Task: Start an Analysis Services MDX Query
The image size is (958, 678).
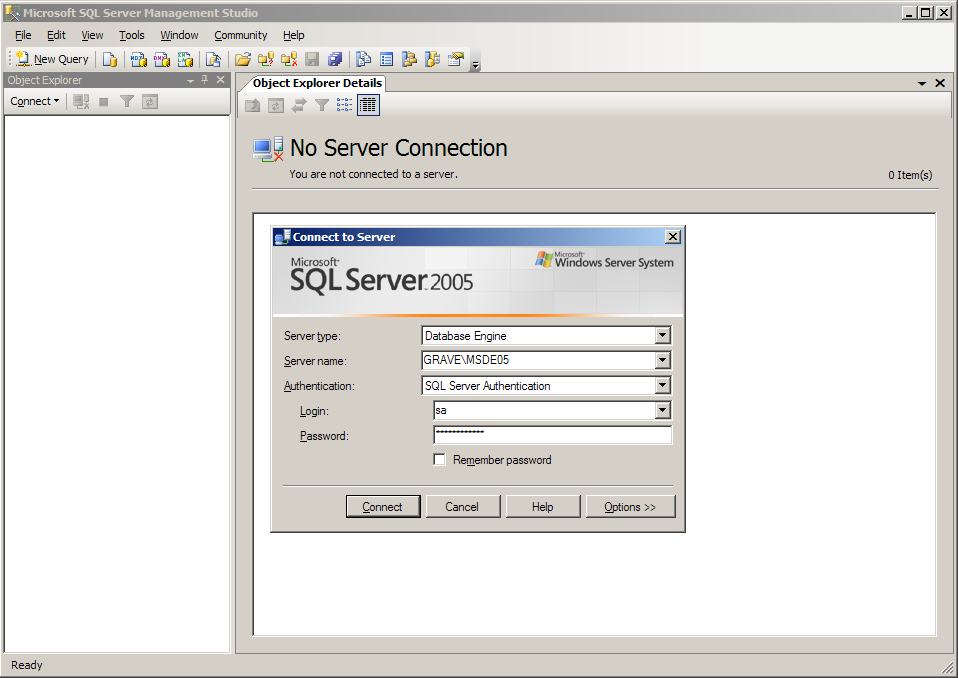Action: (x=139, y=59)
